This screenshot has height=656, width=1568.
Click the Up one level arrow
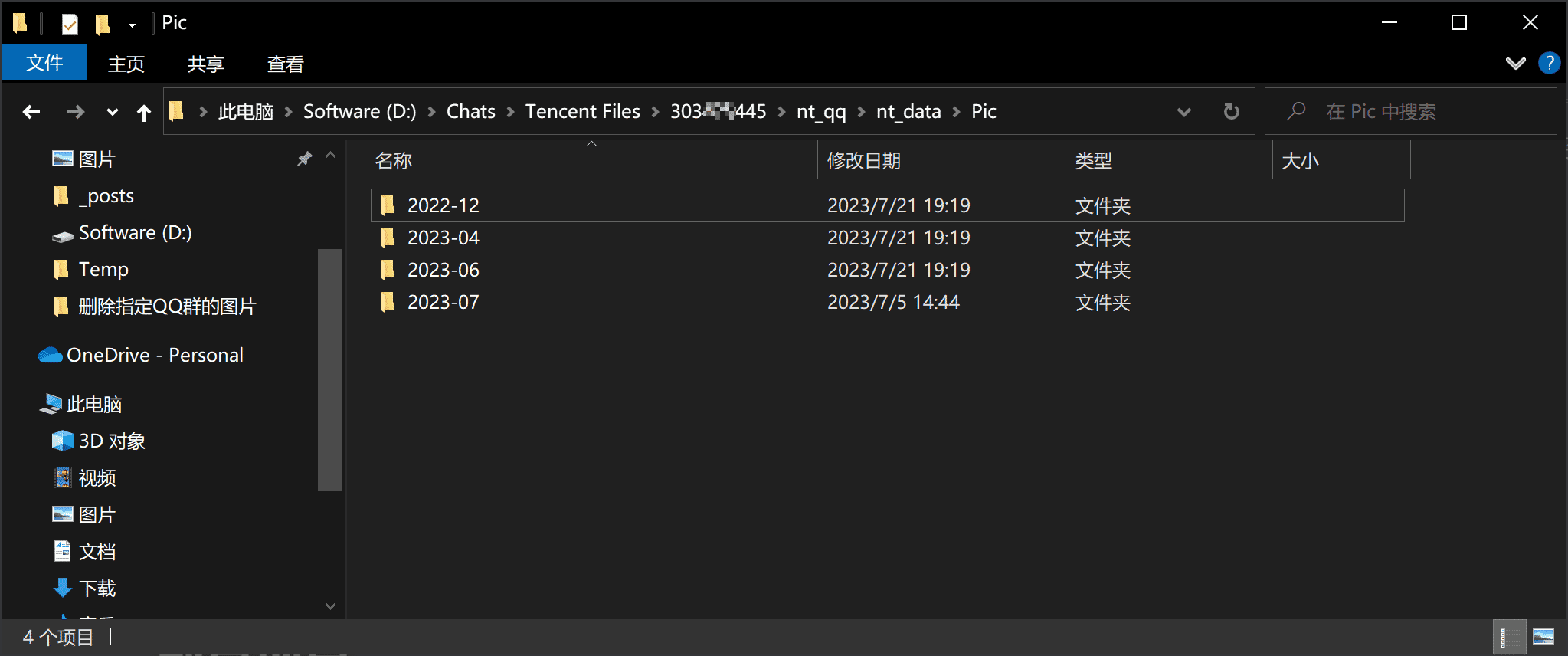click(143, 113)
